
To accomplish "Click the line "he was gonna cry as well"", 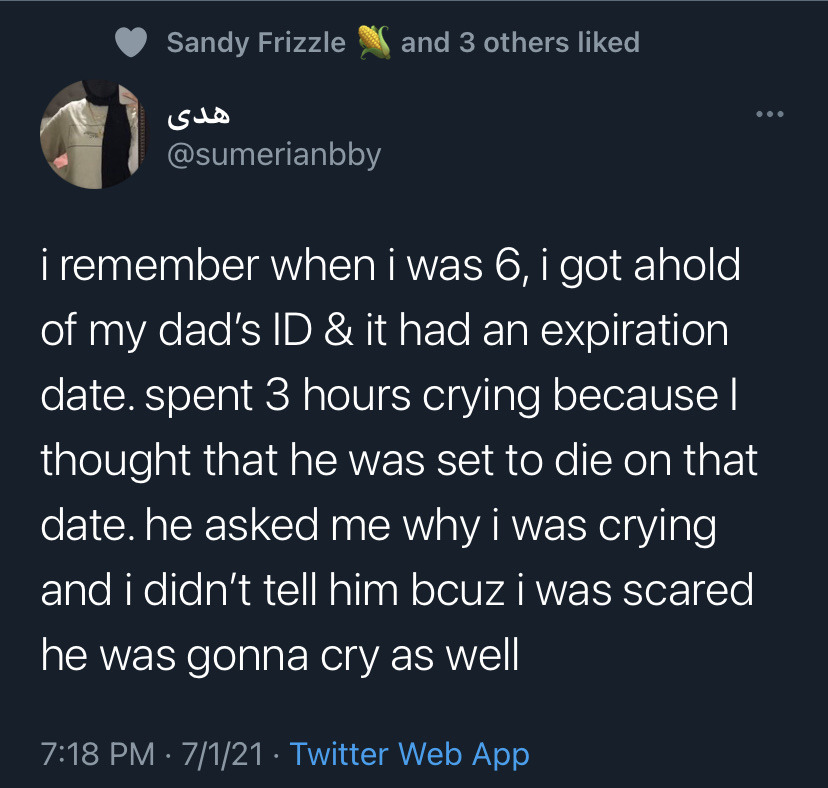I will pos(280,656).
